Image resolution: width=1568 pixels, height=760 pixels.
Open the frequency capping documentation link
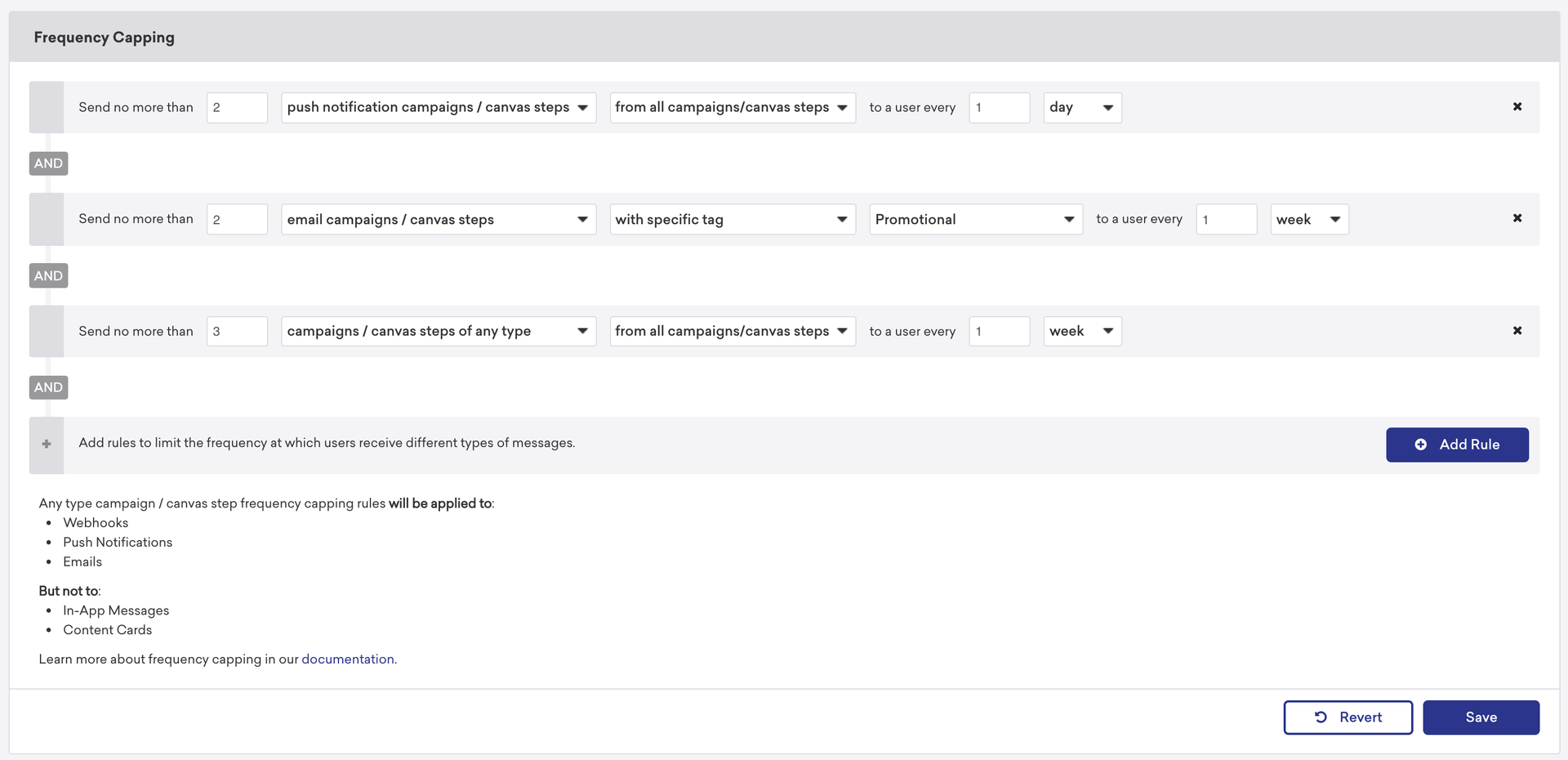click(x=347, y=659)
